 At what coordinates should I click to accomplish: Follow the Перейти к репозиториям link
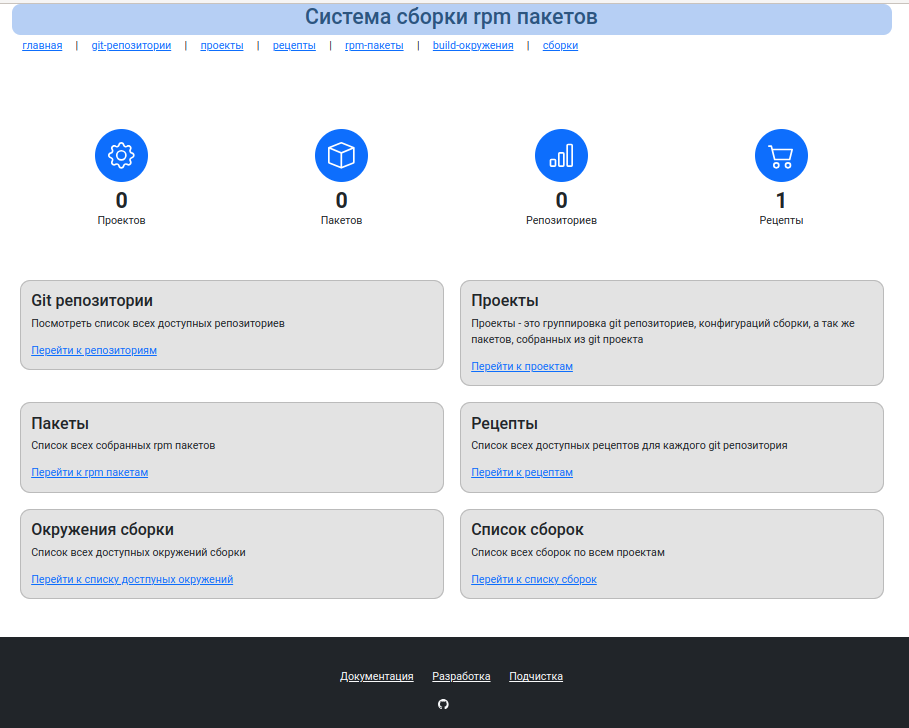(94, 350)
